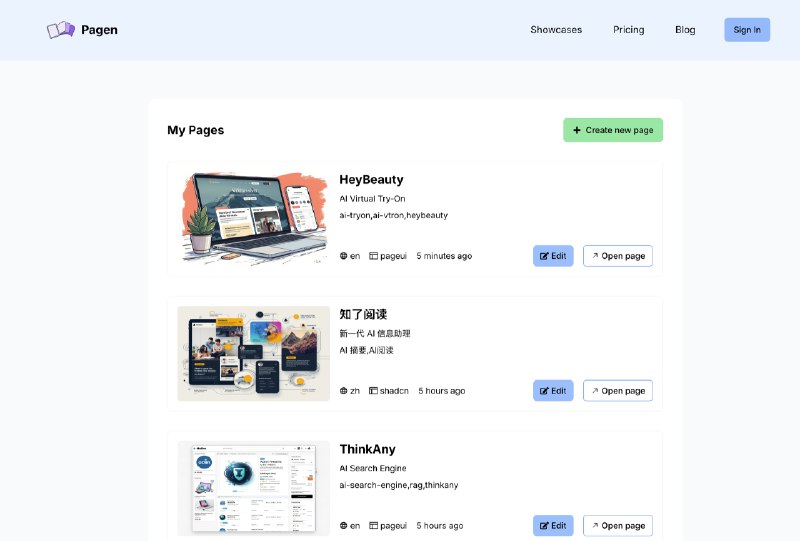Click the HeyBeauty page title
Image resolution: width=800 pixels, height=541 pixels.
pyautogui.click(x=371, y=180)
